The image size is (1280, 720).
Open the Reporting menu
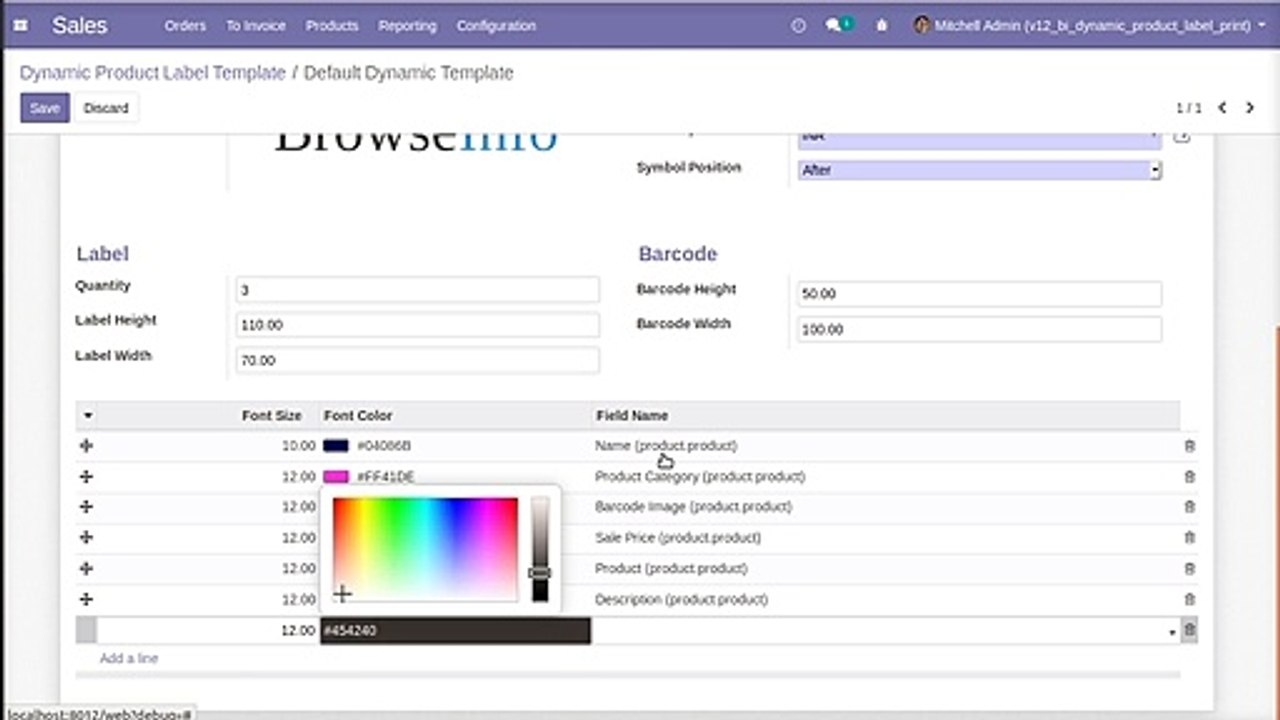pos(408,26)
